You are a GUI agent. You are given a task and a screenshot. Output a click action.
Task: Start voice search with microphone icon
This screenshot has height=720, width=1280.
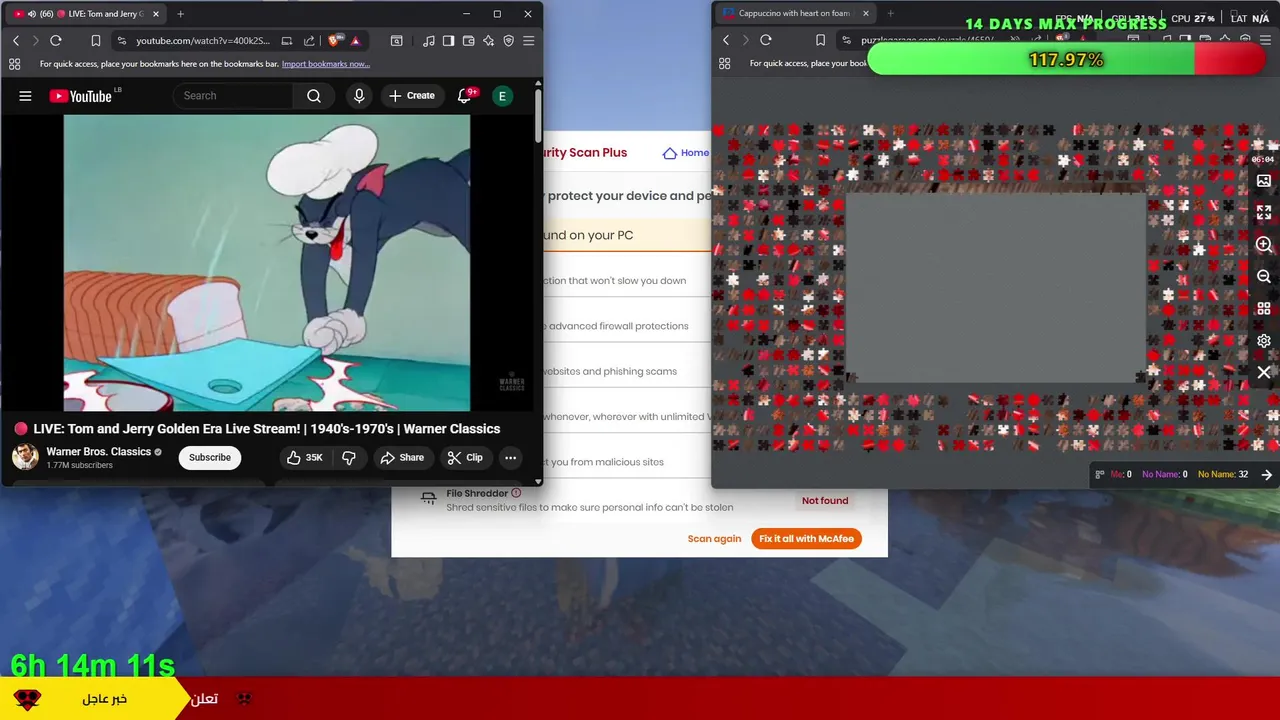[x=359, y=96]
